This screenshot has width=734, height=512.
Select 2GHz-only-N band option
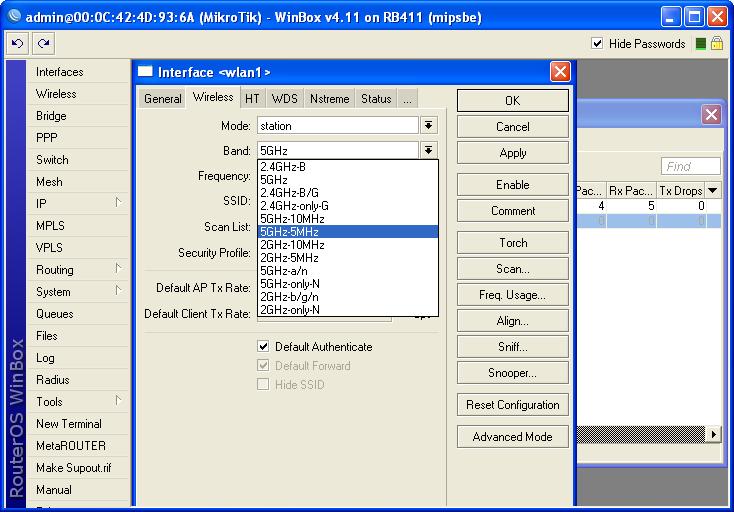tap(348, 310)
